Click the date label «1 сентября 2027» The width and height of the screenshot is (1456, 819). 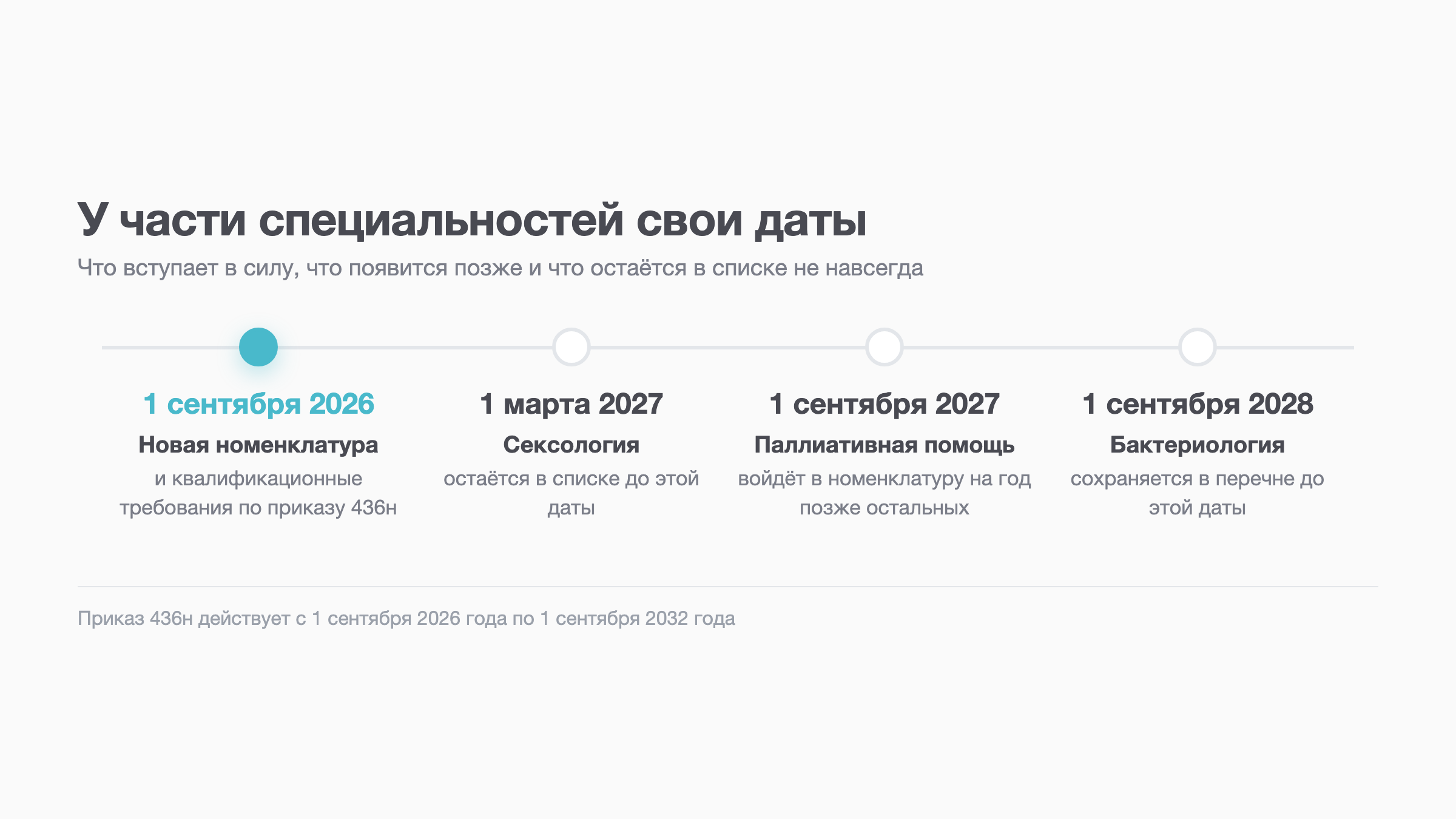(885, 404)
